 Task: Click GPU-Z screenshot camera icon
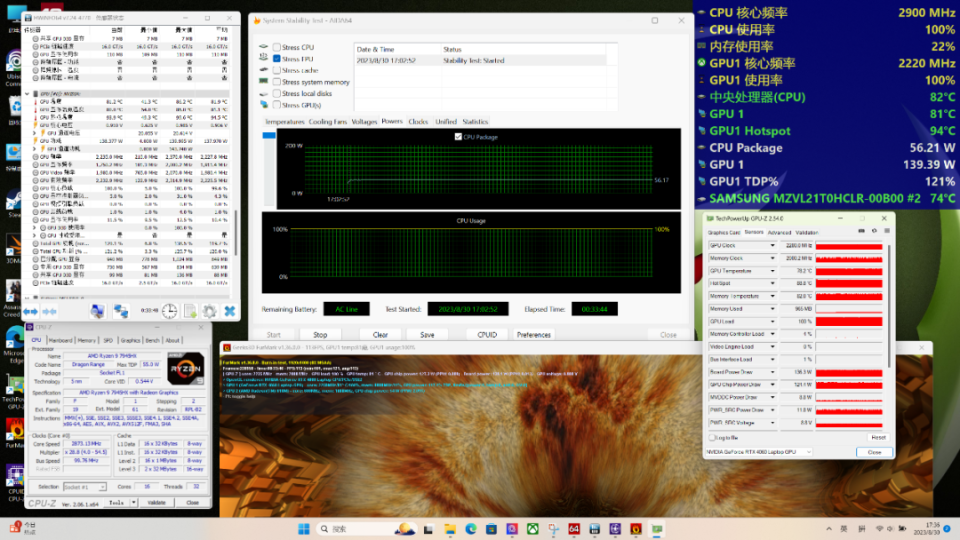860,232
